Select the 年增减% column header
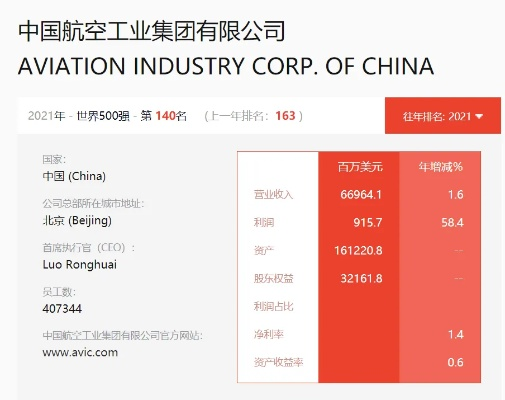505x400 pixels. (441, 166)
